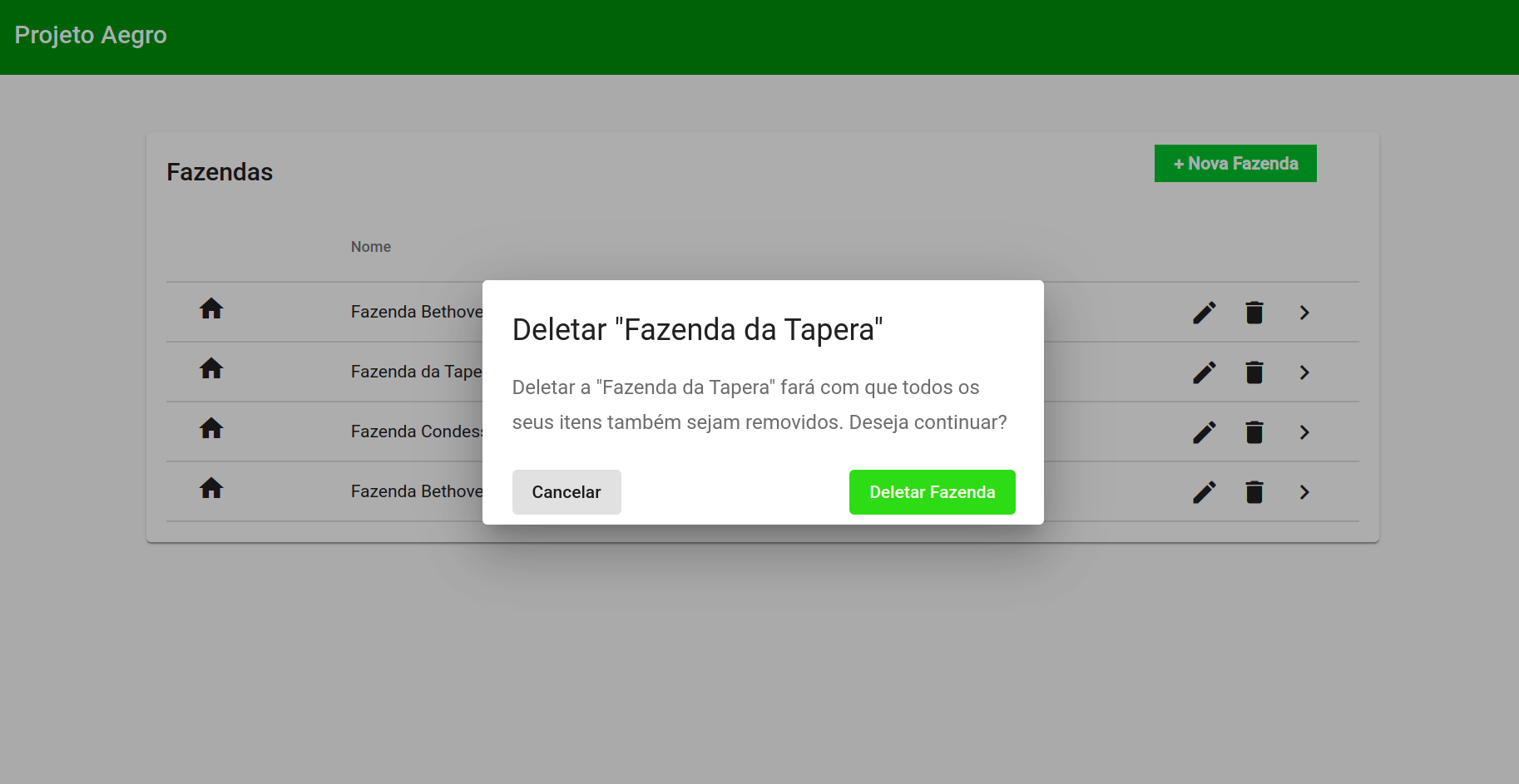This screenshot has height=784, width=1519.
Task: Select the Fazenda da Tape name in list
Action: pyautogui.click(x=417, y=372)
